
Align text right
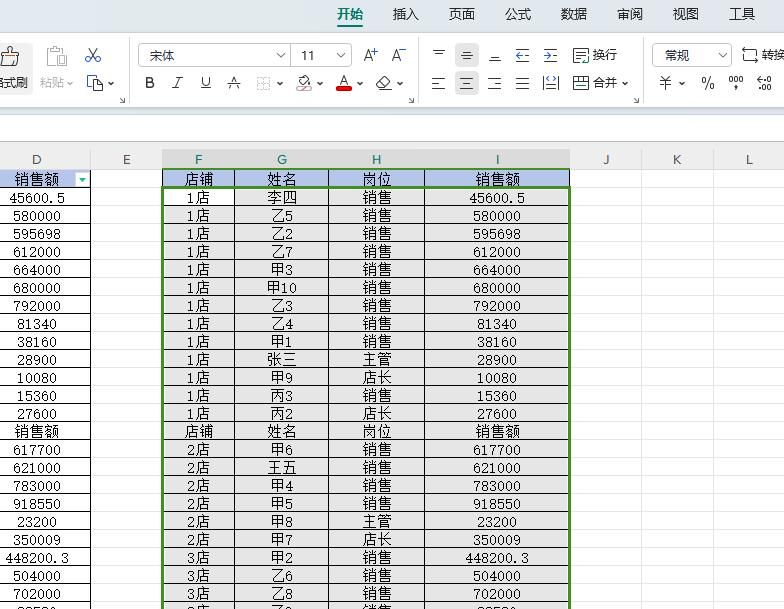click(494, 83)
